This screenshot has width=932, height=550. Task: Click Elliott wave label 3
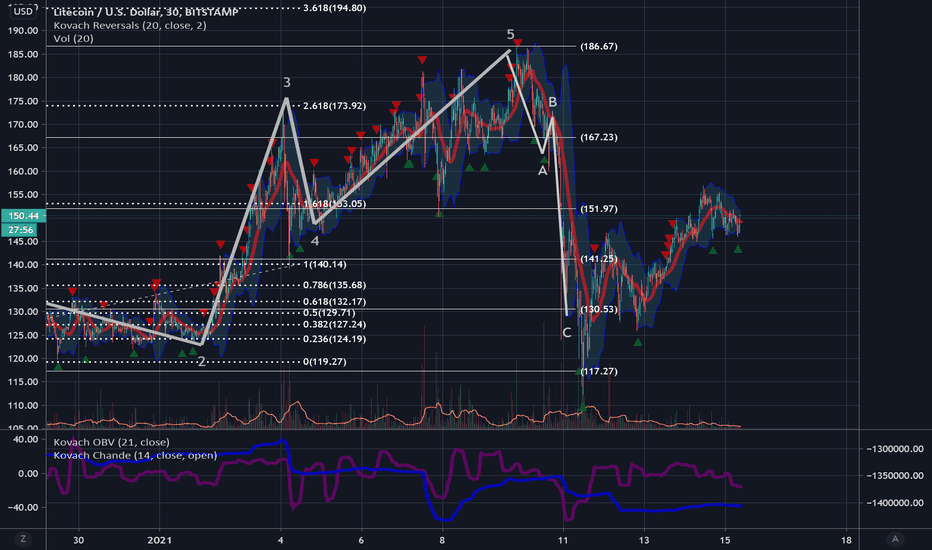pos(286,83)
